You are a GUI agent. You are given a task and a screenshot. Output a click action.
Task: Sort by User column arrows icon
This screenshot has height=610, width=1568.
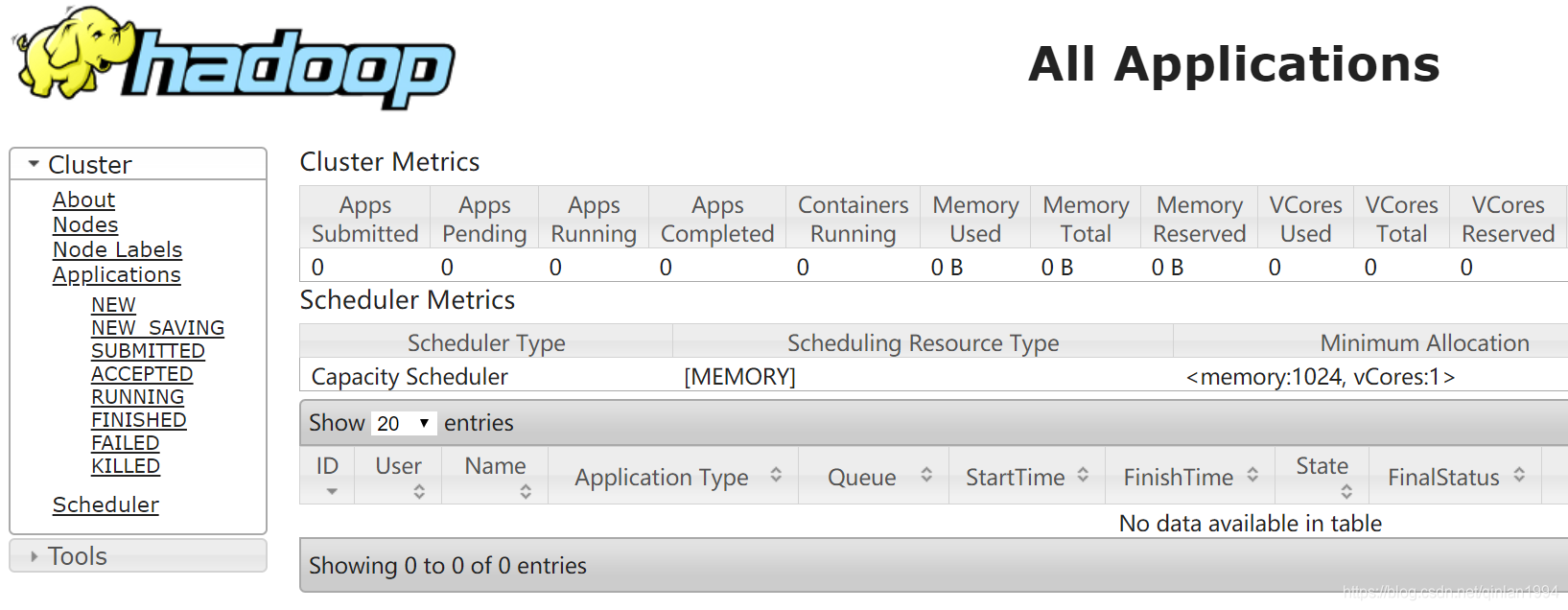(x=419, y=492)
